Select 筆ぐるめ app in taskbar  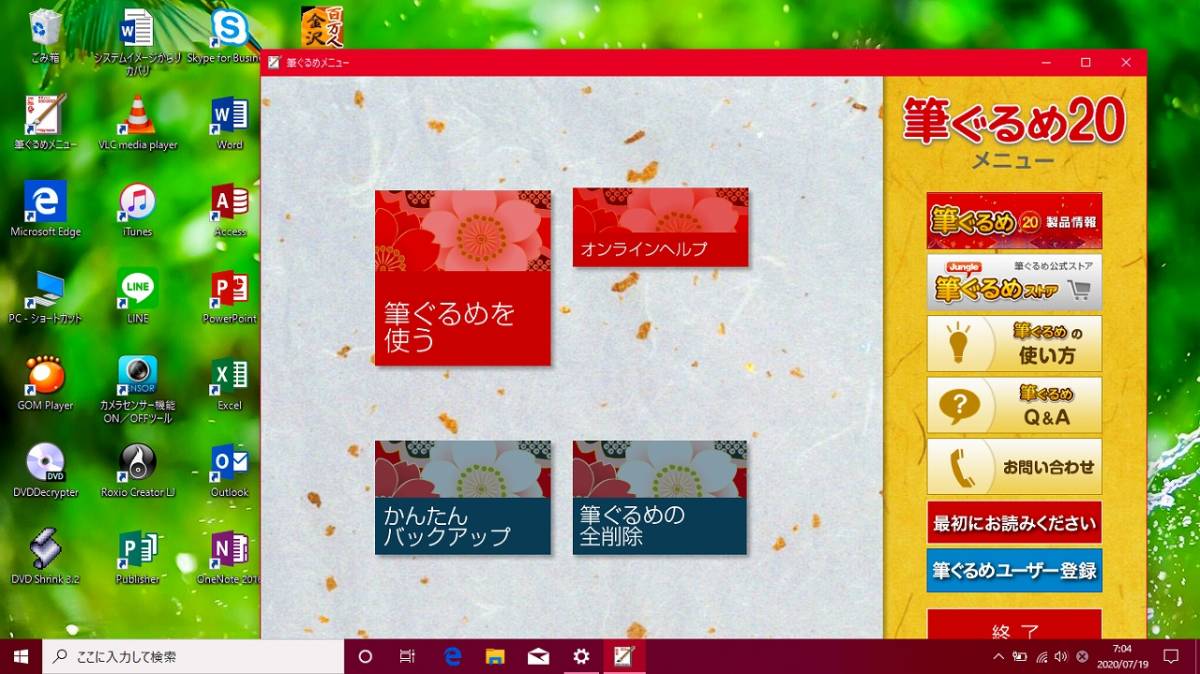(624, 656)
